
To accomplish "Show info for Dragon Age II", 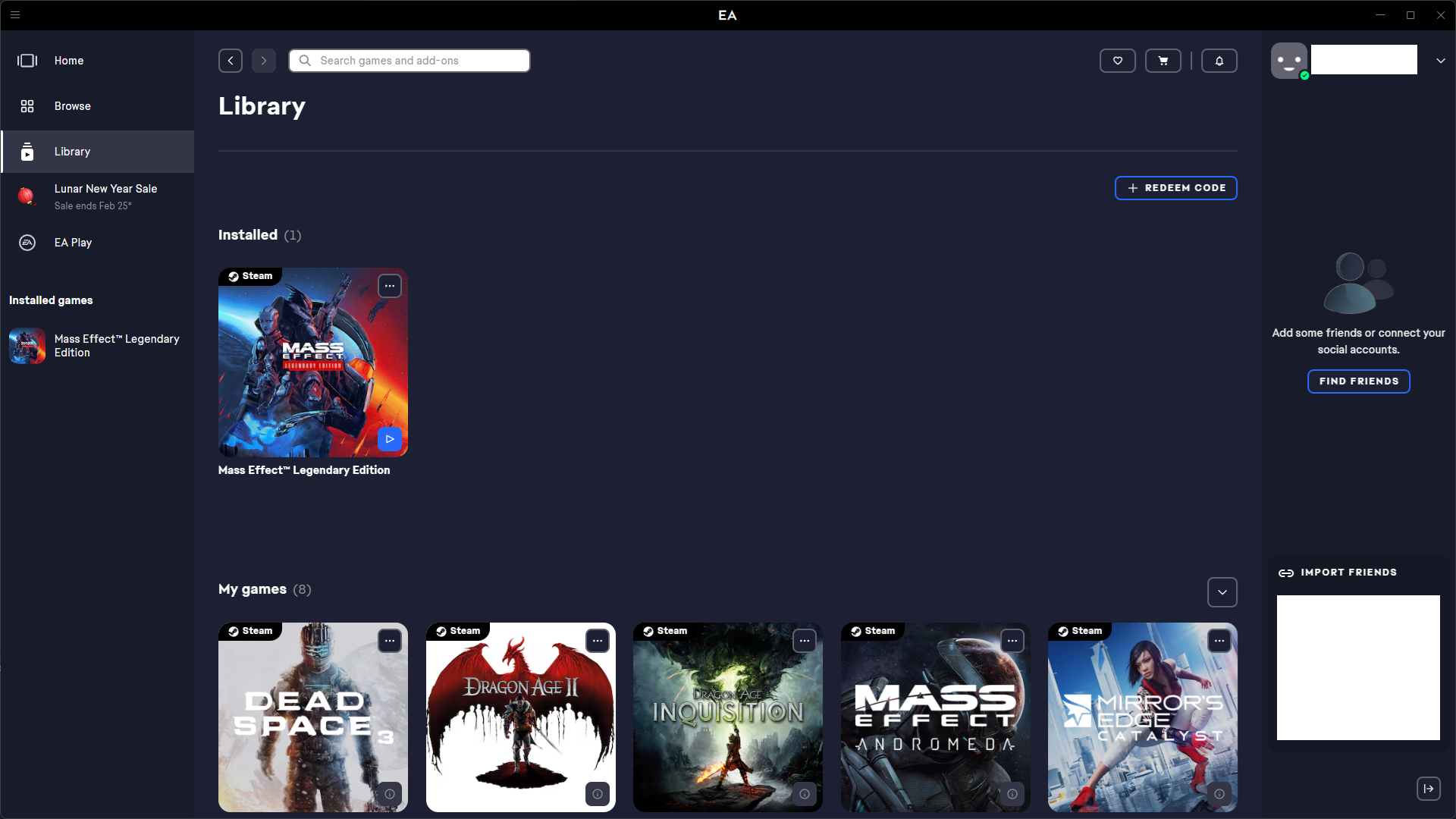I will (x=597, y=794).
